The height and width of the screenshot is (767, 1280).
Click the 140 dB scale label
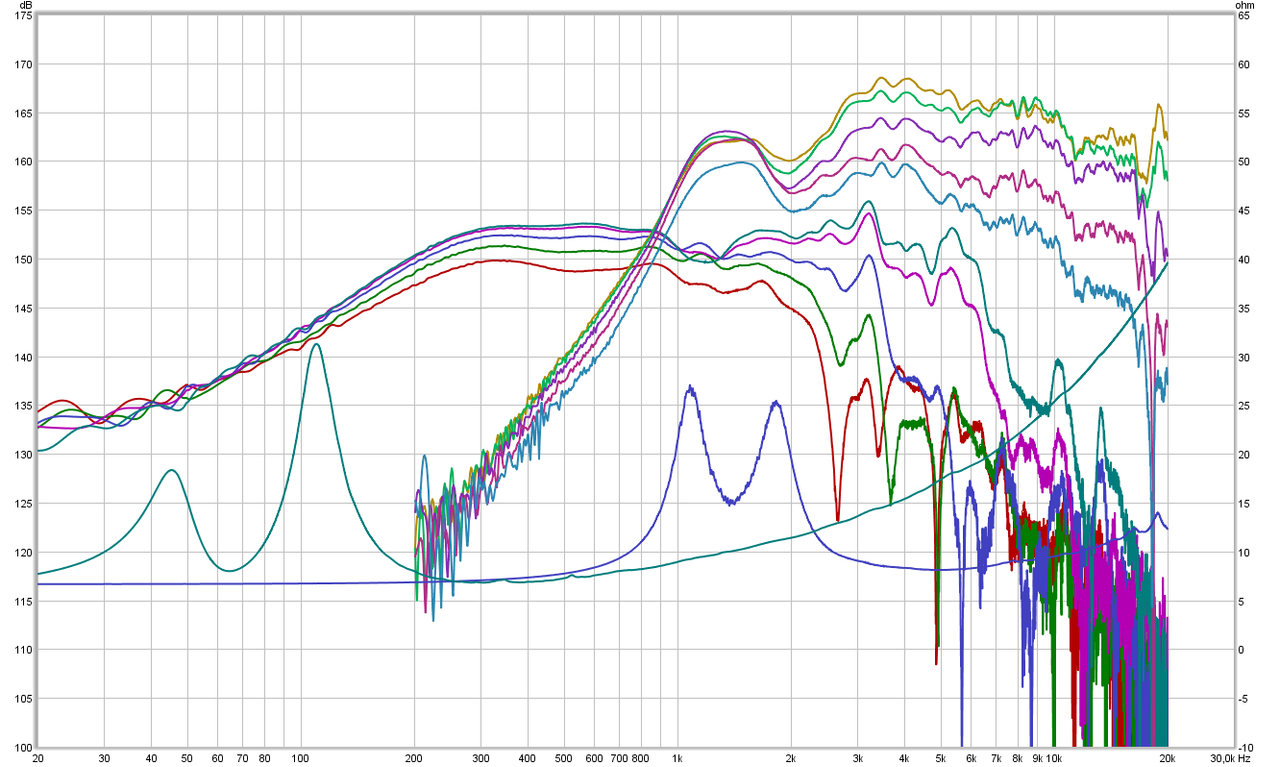(x=22, y=358)
